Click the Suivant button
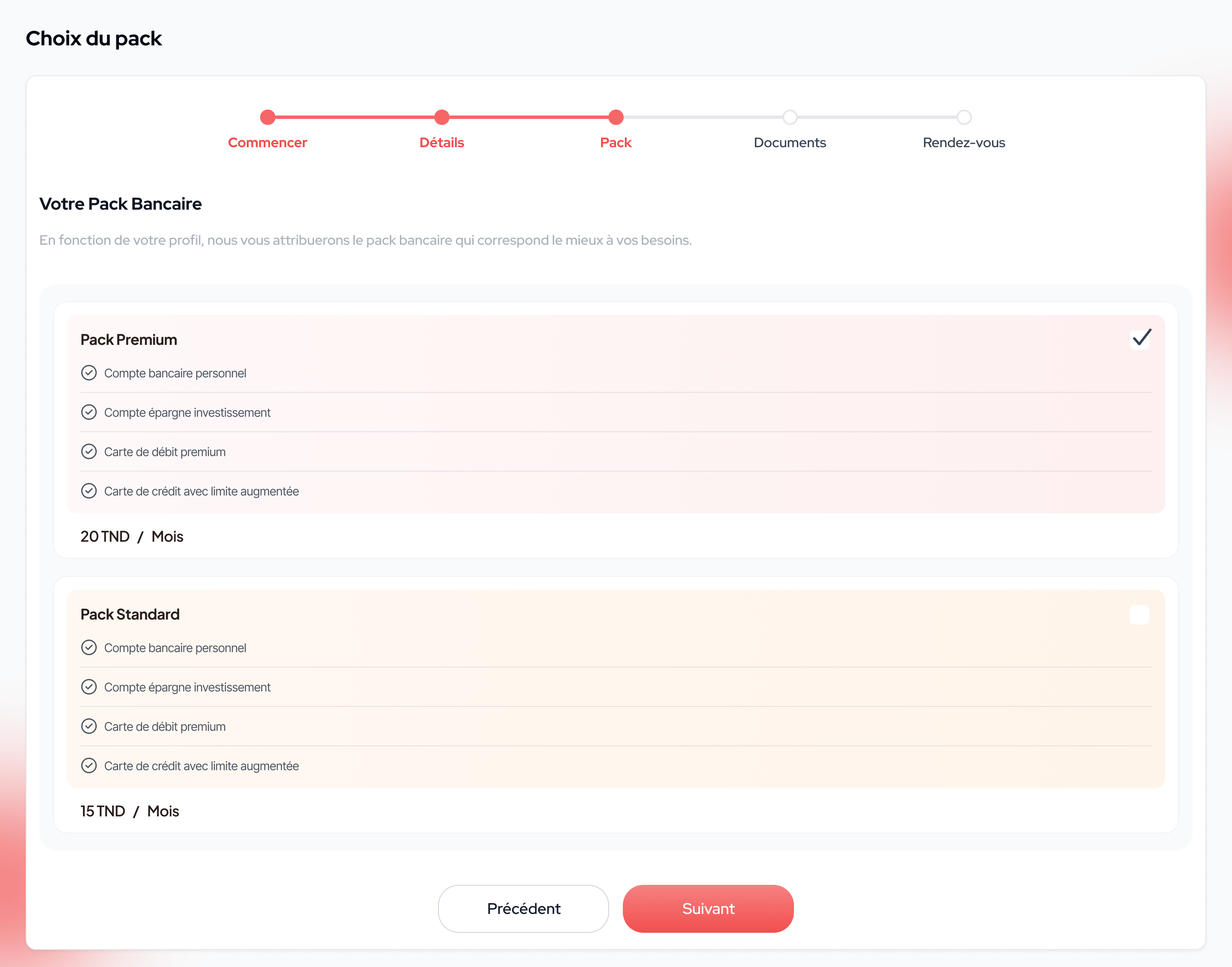The width and height of the screenshot is (1232, 967). 708,909
